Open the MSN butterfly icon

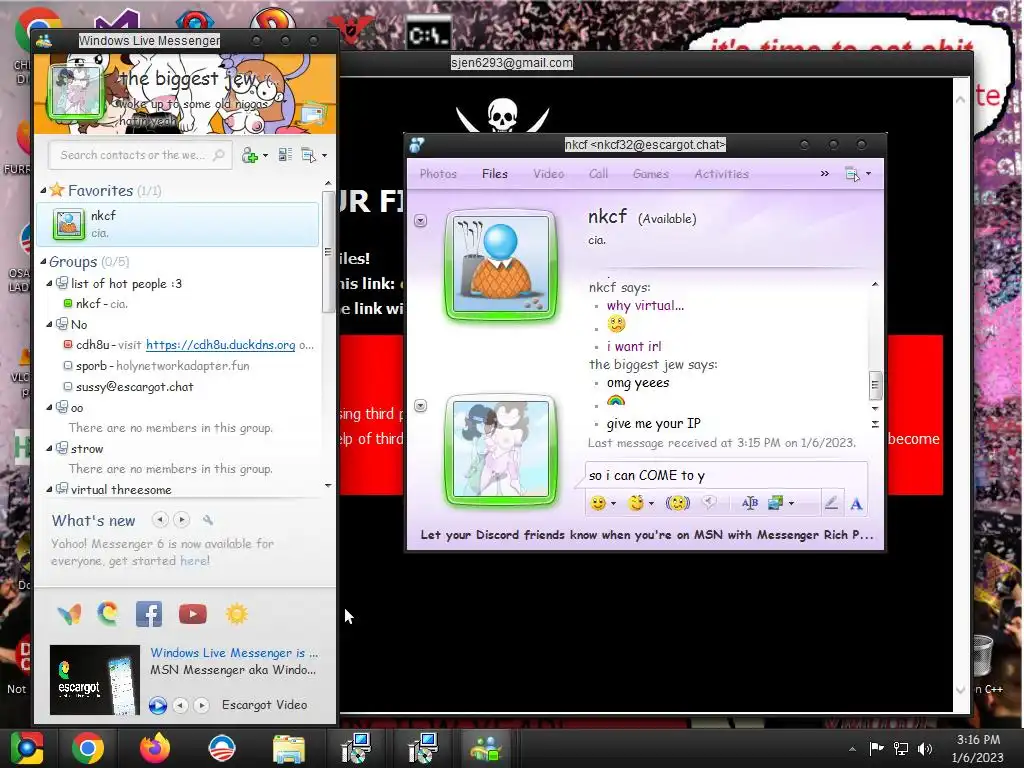(69, 614)
